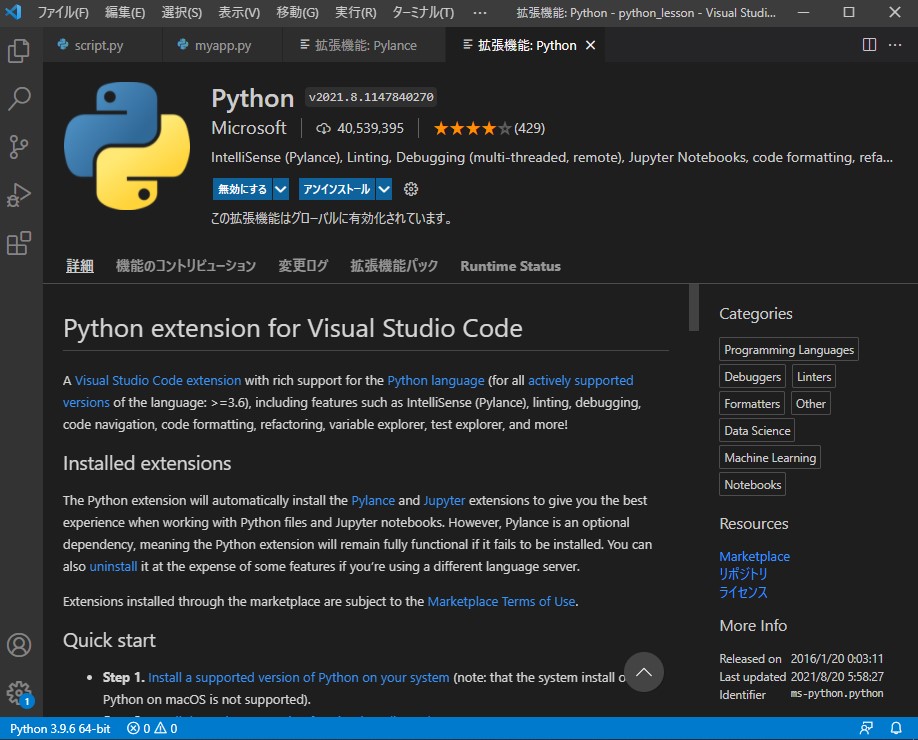Viewport: 918px width, 740px height.
Task: Open the 編集(E) menu
Action: (x=125, y=12)
